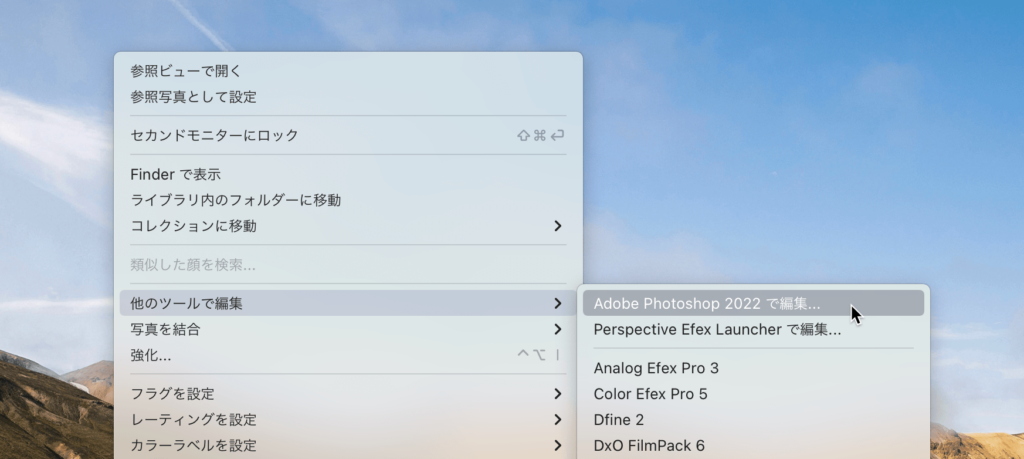
Task: Select 参照写真として設定 menu entry
Action: [x=348, y=97]
